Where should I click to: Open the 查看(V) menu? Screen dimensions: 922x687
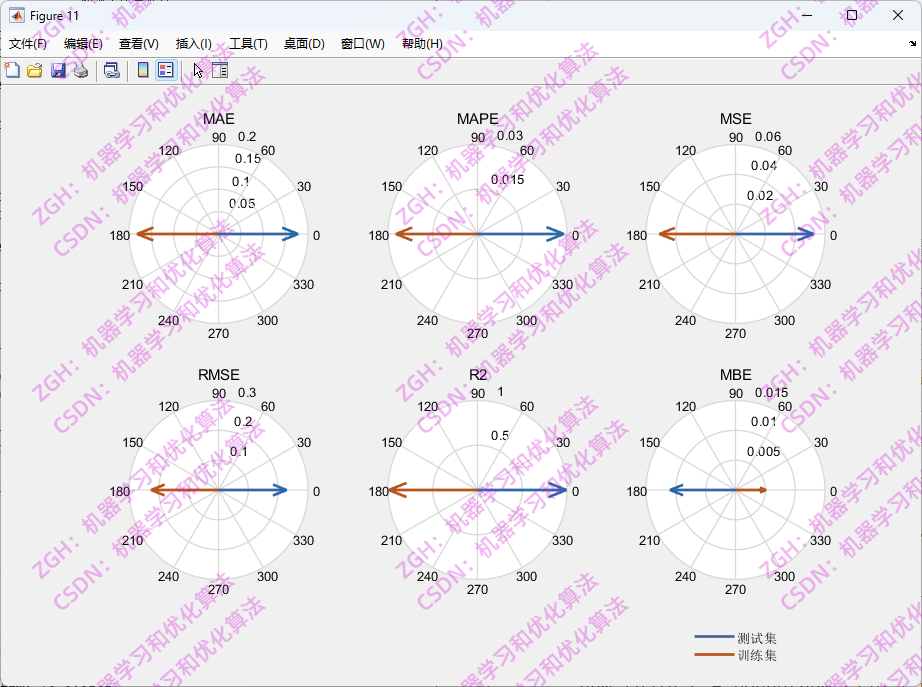point(138,44)
